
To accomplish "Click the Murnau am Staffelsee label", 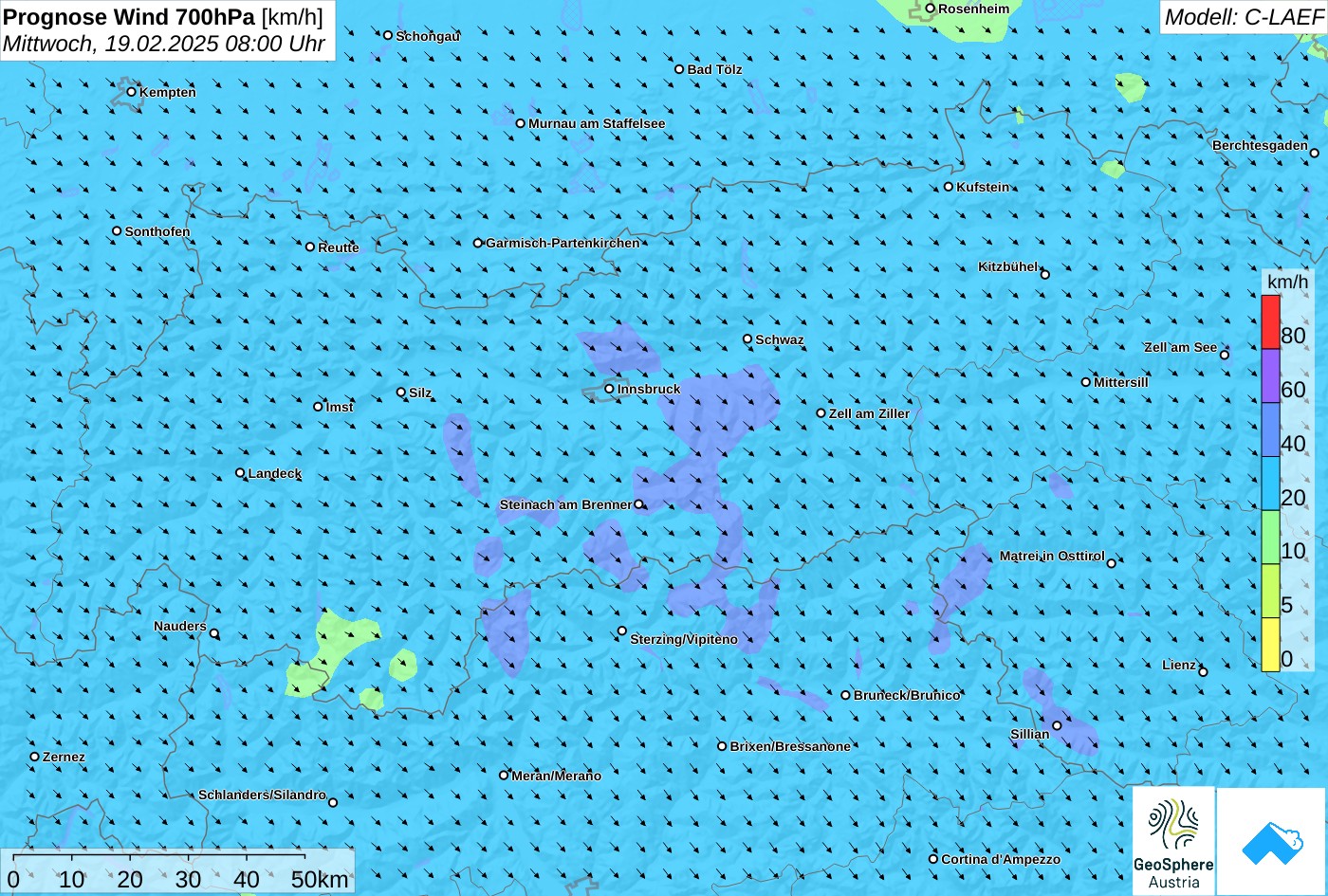I will (x=597, y=123).
